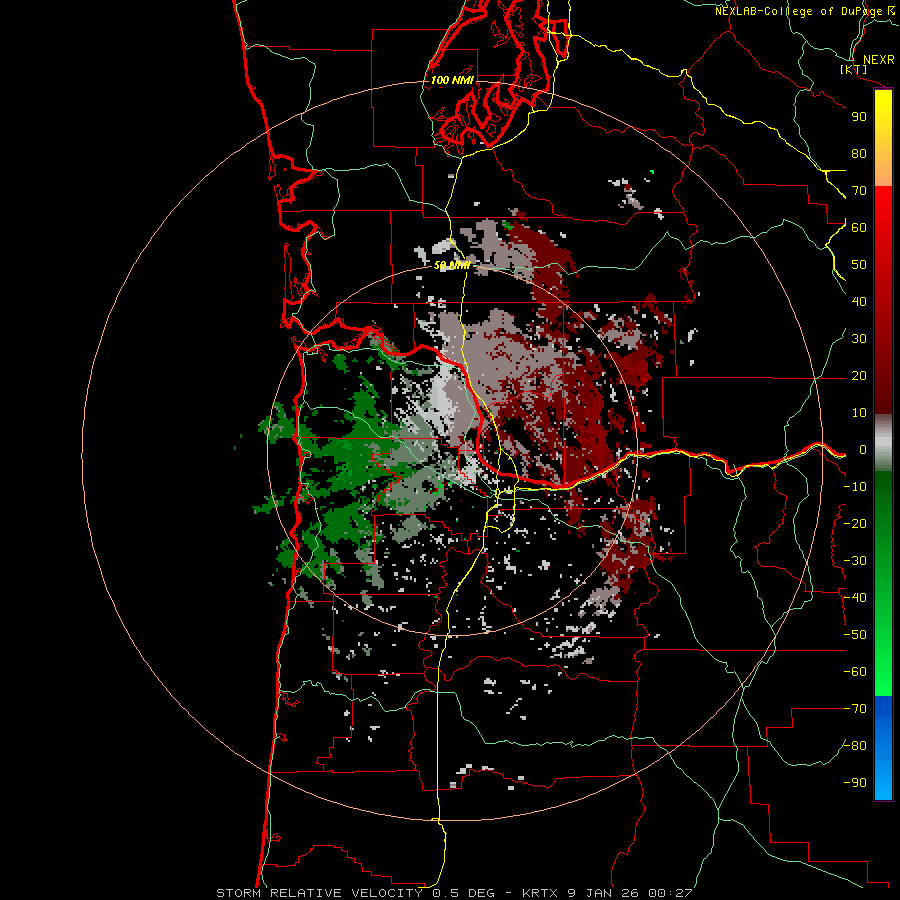Click the Storm Relative Velocity KRTX caption
The height and width of the screenshot is (900, 900).
454,893
